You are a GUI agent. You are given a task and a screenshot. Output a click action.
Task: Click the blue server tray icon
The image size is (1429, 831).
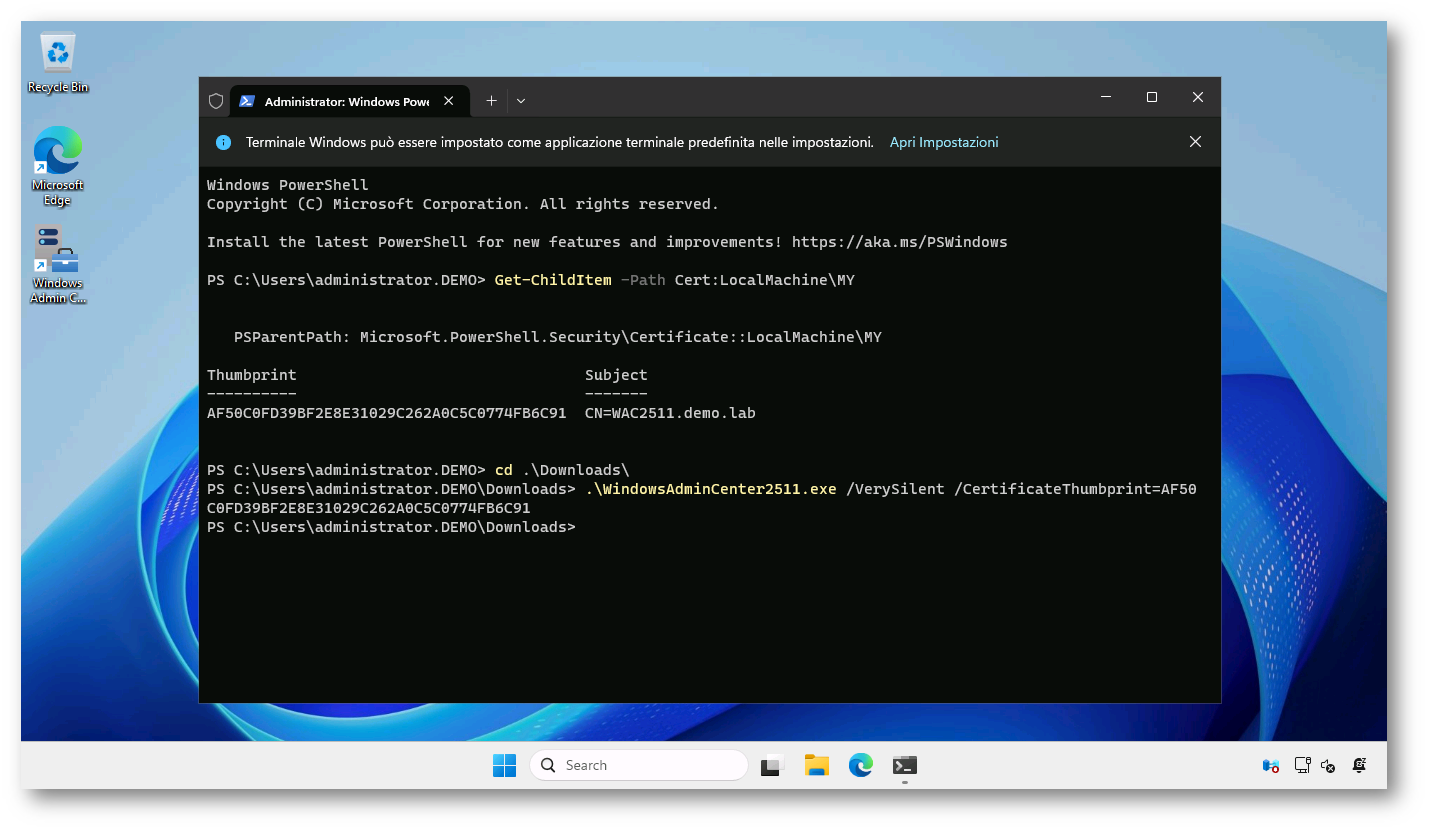pyautogui.click(x=1271, y=766)
